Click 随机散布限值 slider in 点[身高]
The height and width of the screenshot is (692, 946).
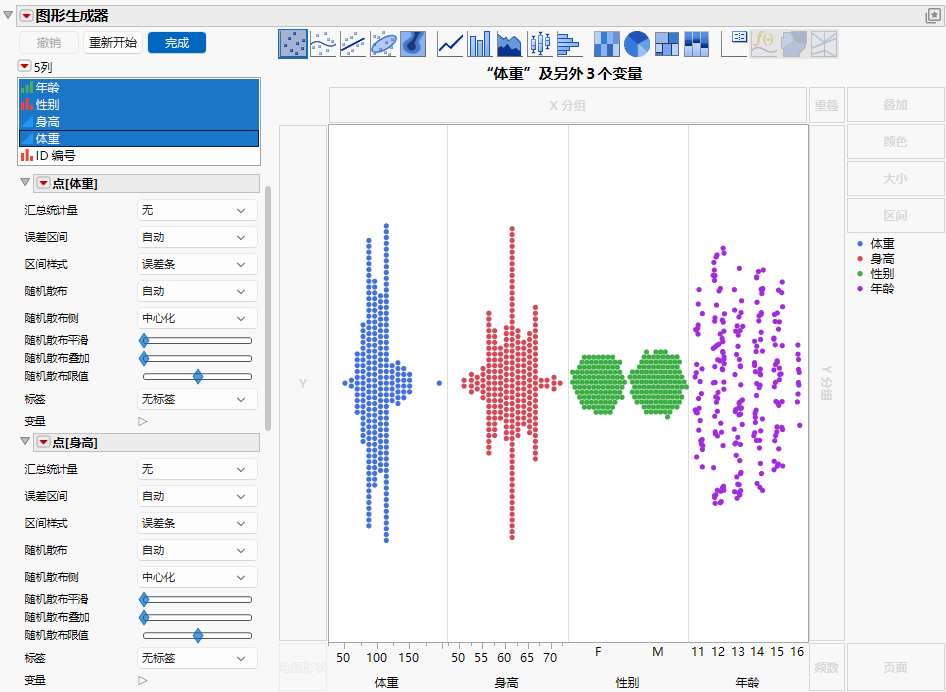[197, 635]
